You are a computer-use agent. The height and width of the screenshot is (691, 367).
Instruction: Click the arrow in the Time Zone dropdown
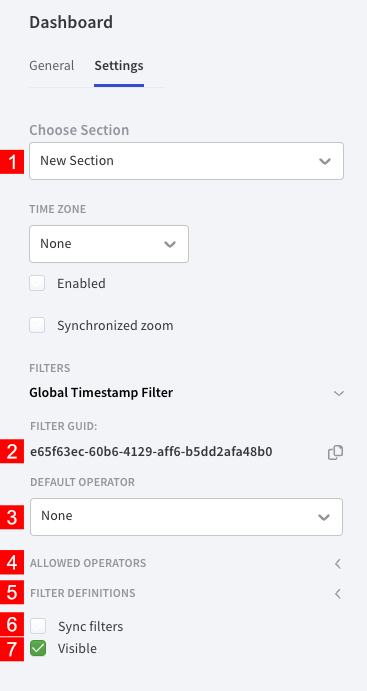[x=170, y=244]
